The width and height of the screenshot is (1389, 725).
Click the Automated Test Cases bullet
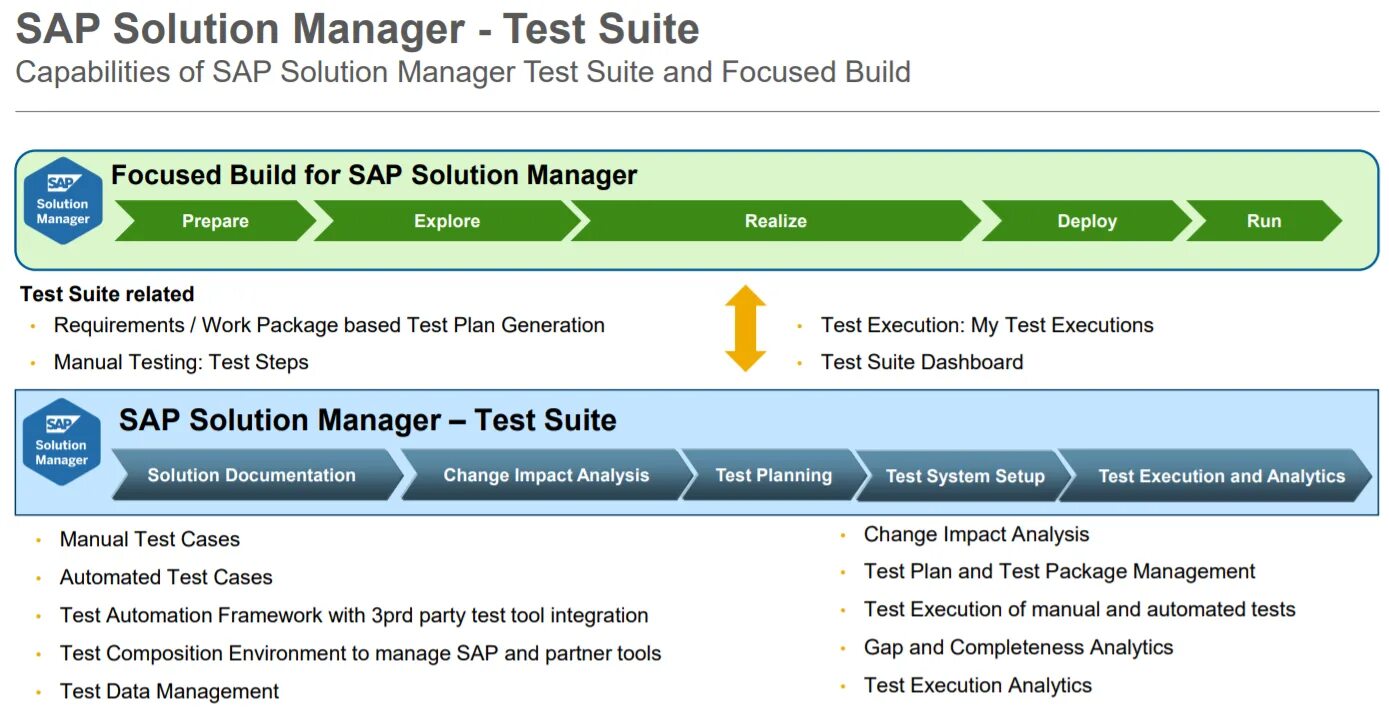166,577
